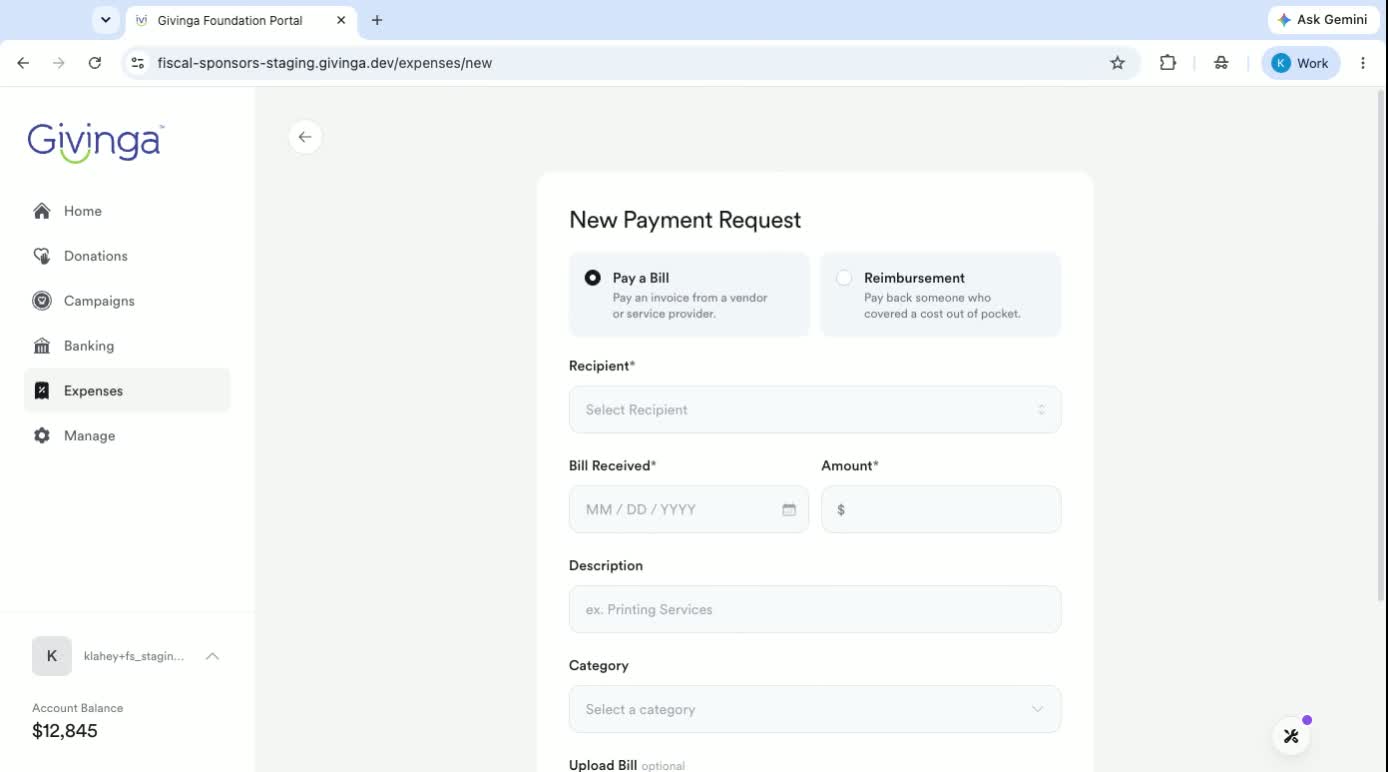The width and height of the screenshot is (1388, 772).
Task: Click the Ask Gemini button
Action: click(x=1322, y=20)
